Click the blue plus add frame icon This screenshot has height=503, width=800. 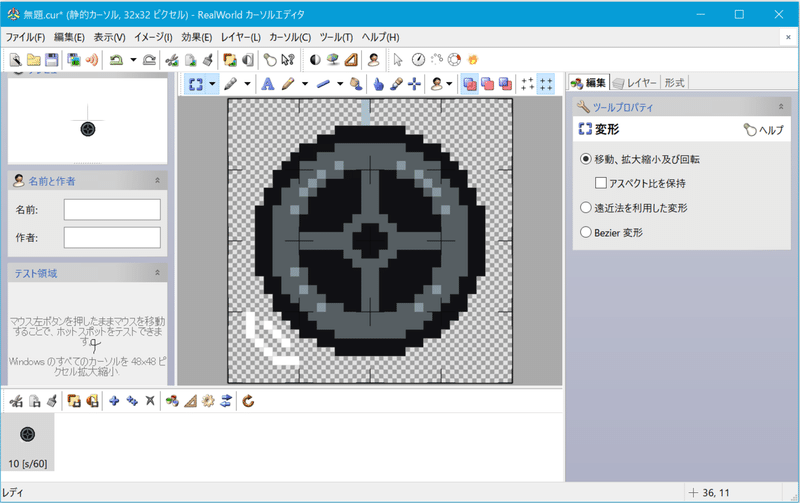(114, 401)
